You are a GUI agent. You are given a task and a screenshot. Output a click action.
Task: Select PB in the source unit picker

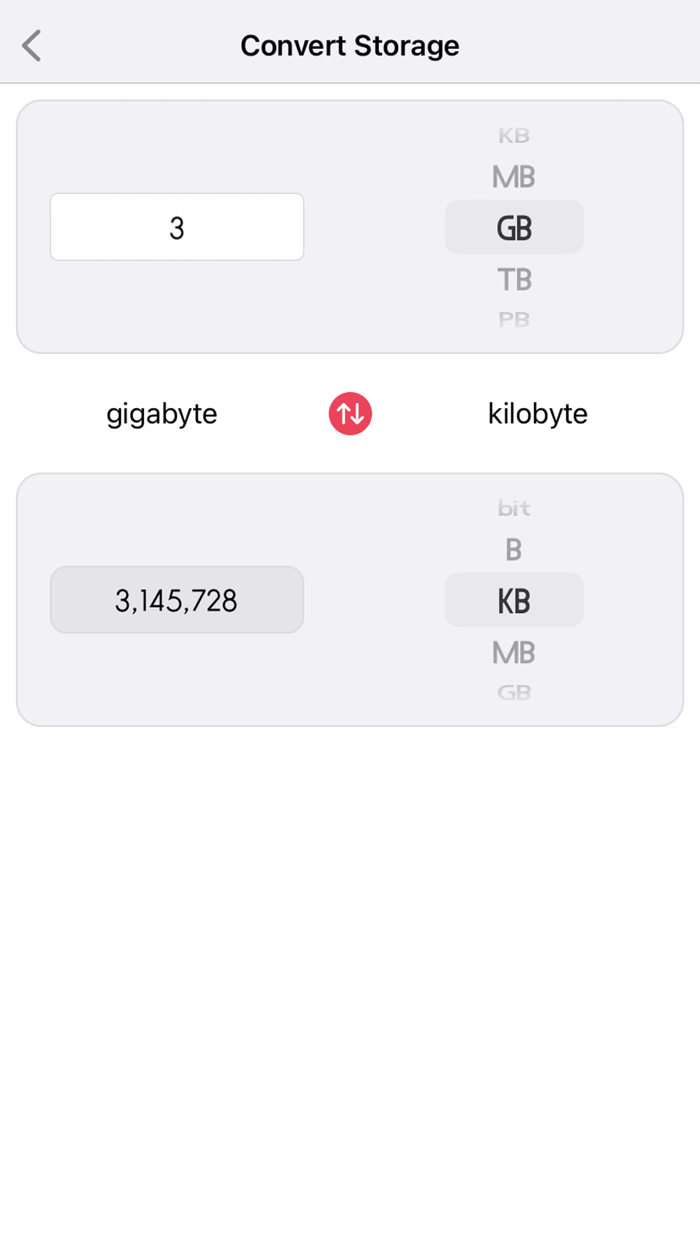(x=514, y=318)
